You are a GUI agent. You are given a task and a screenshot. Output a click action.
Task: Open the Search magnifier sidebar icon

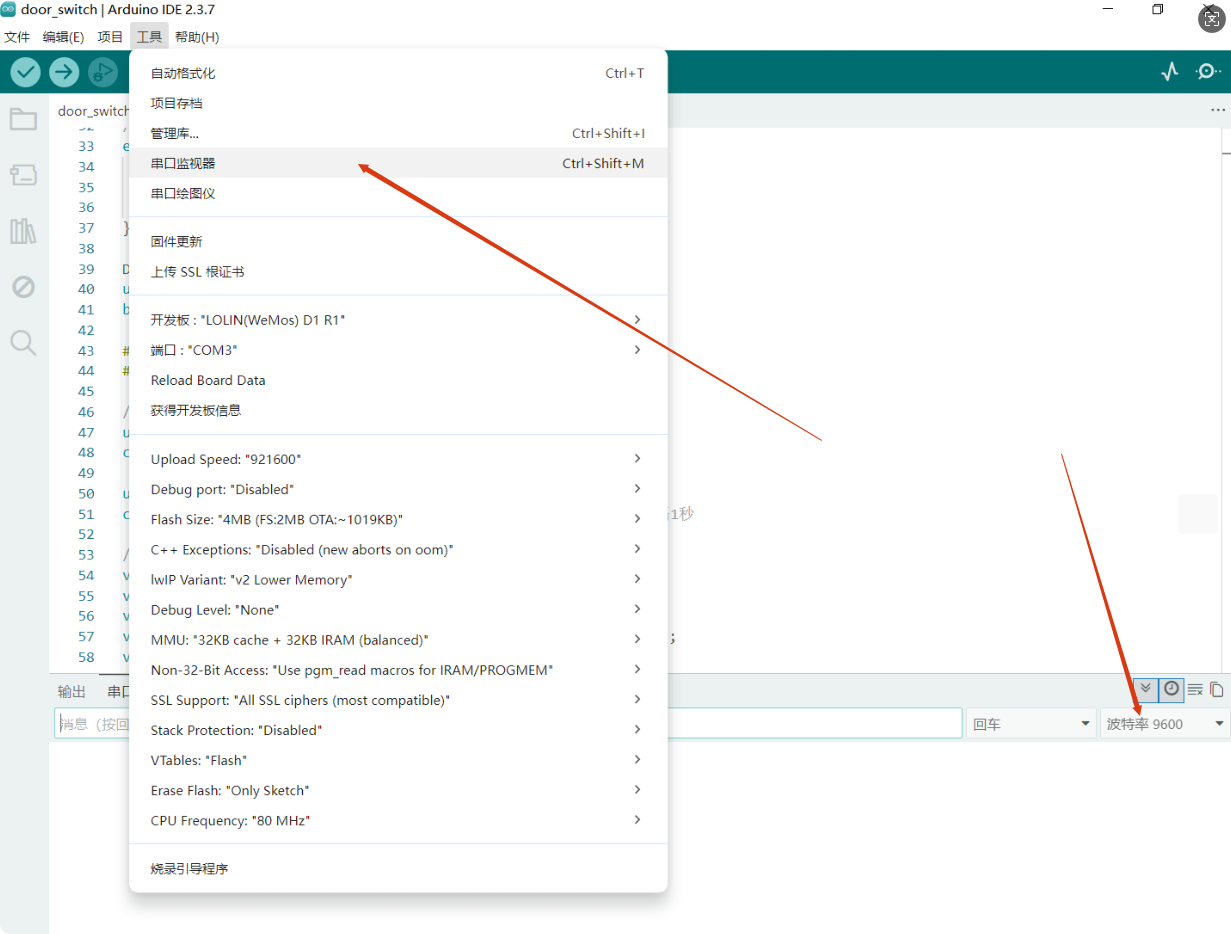pyautogui.click(x=23, y=344)
